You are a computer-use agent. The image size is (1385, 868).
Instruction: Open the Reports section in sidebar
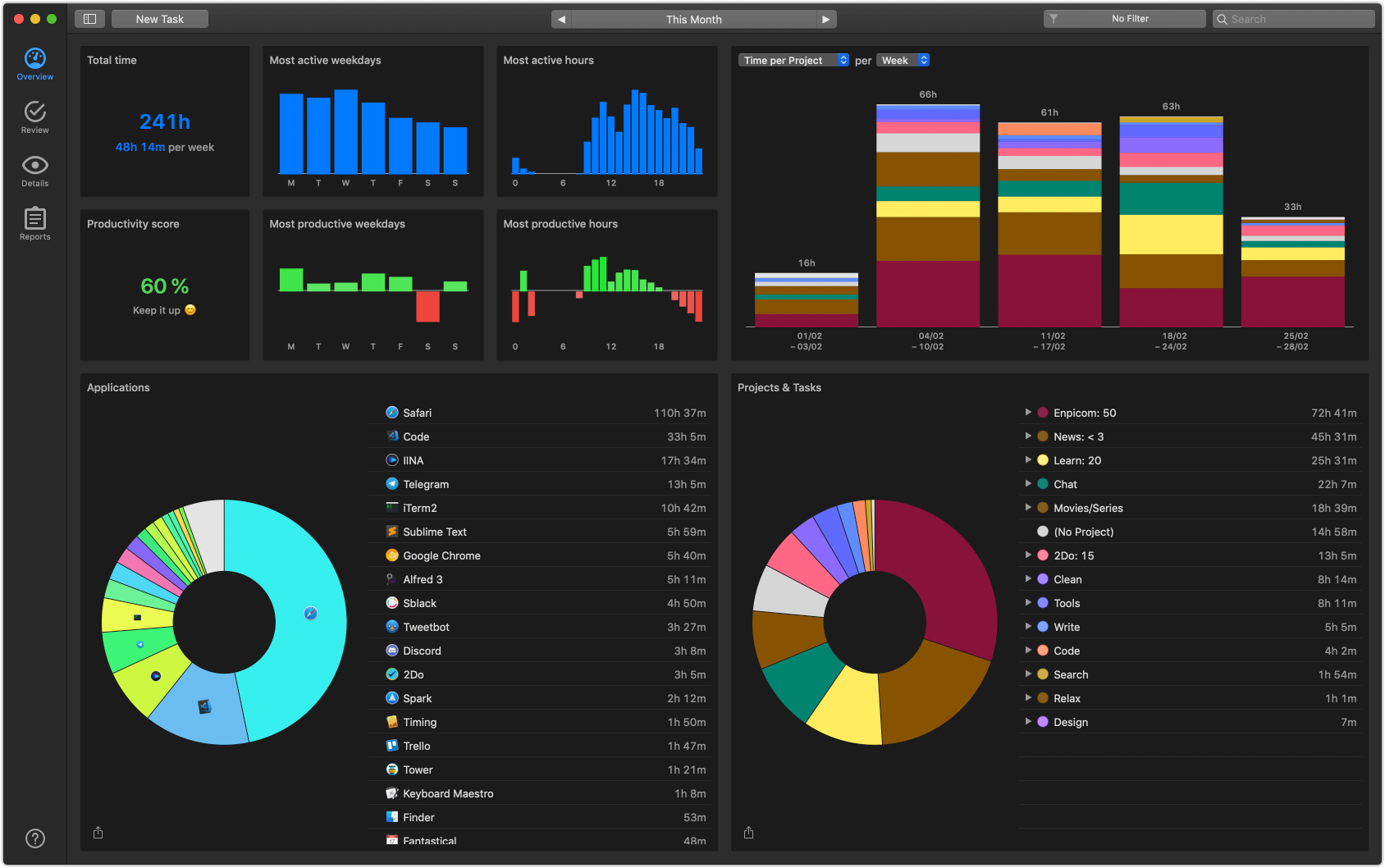point(34,224)
